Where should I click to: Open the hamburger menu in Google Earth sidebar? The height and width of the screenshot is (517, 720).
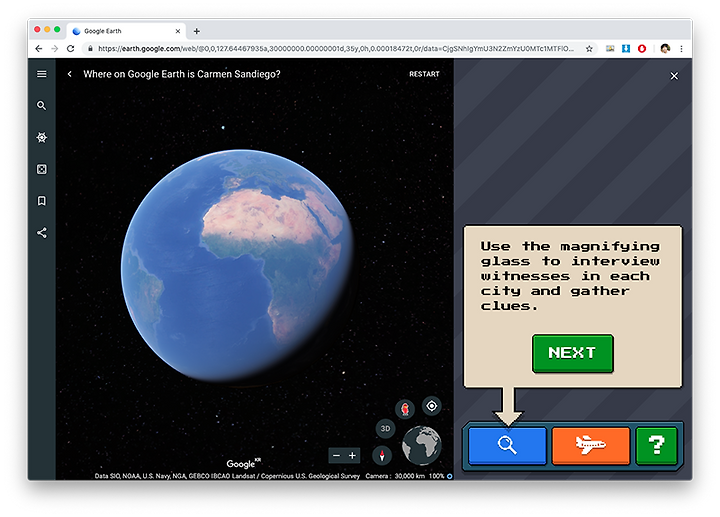[x=41, y=74]
